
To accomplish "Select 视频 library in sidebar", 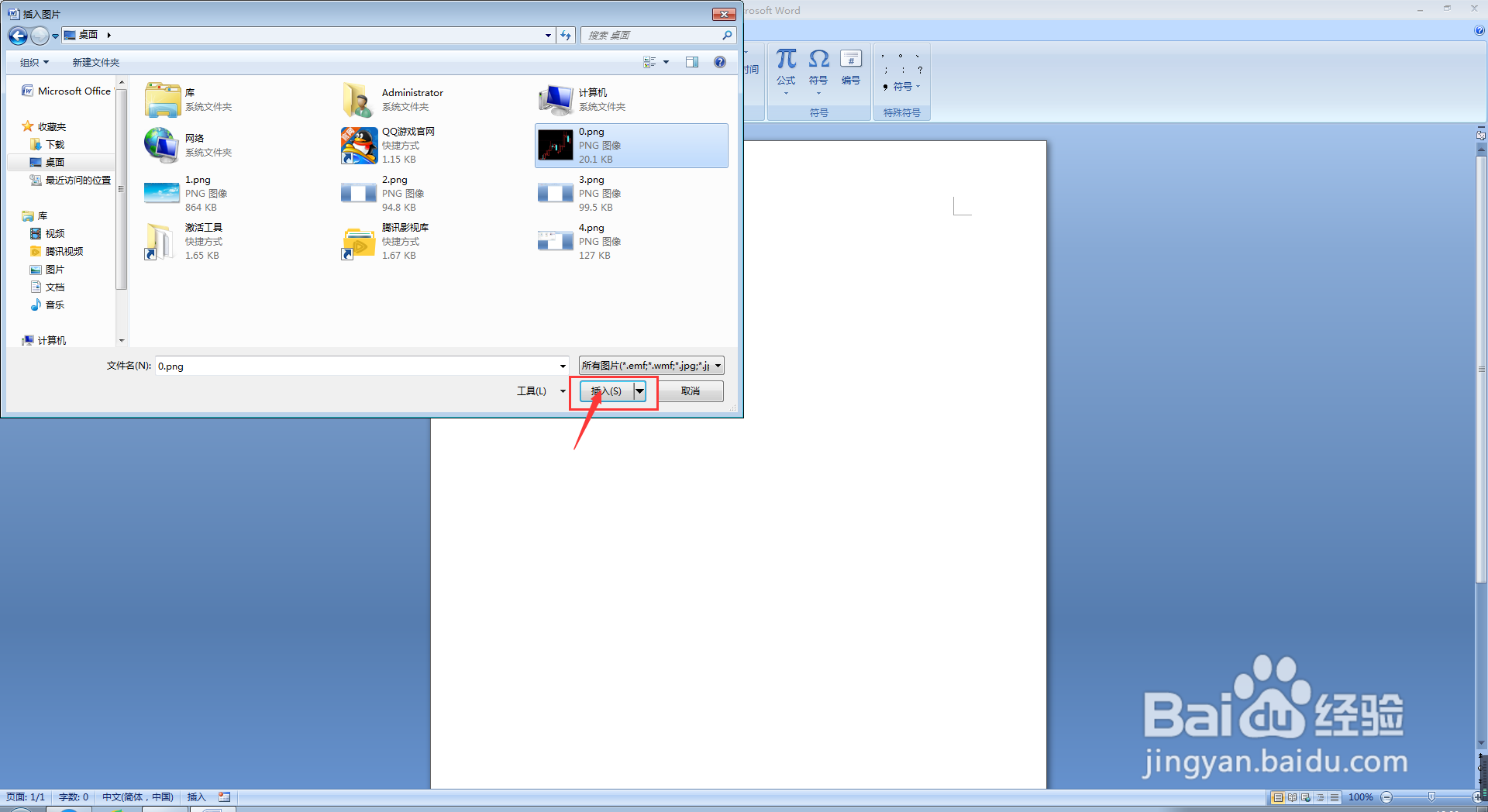I will click(x=48, y=234).
